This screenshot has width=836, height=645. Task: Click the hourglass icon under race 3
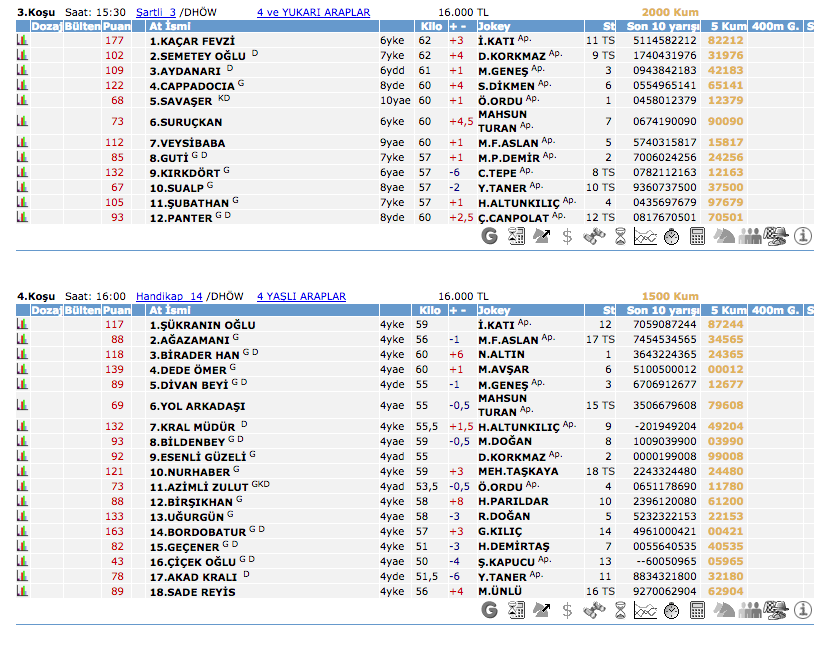coord(619,237)
